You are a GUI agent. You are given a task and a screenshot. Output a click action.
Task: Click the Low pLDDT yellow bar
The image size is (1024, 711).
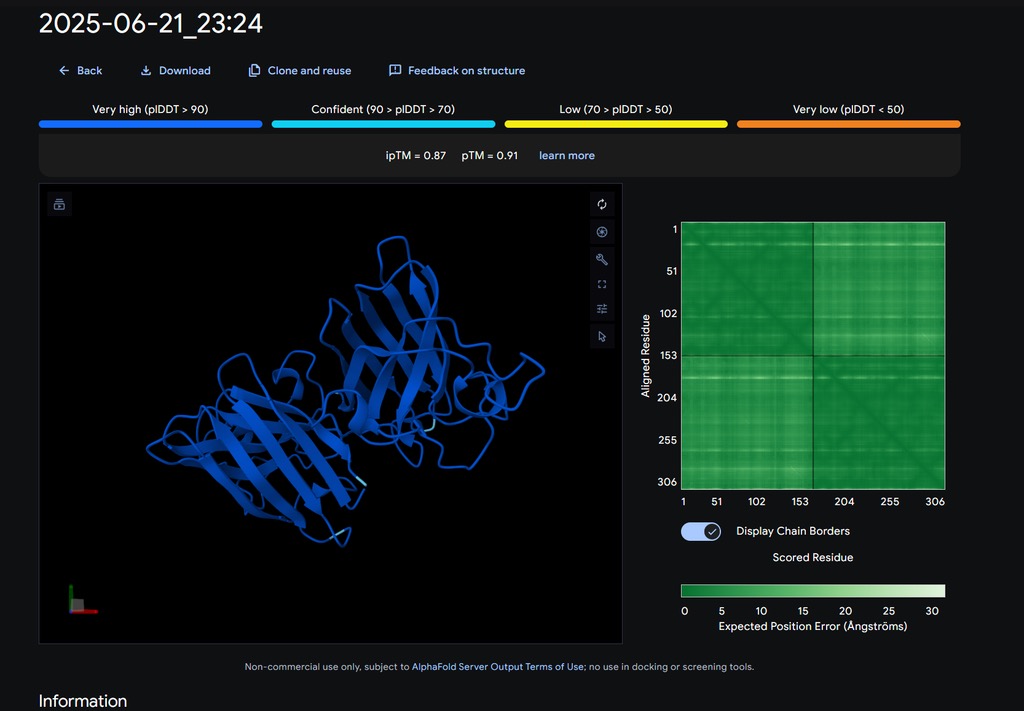(x=615, y=124)
